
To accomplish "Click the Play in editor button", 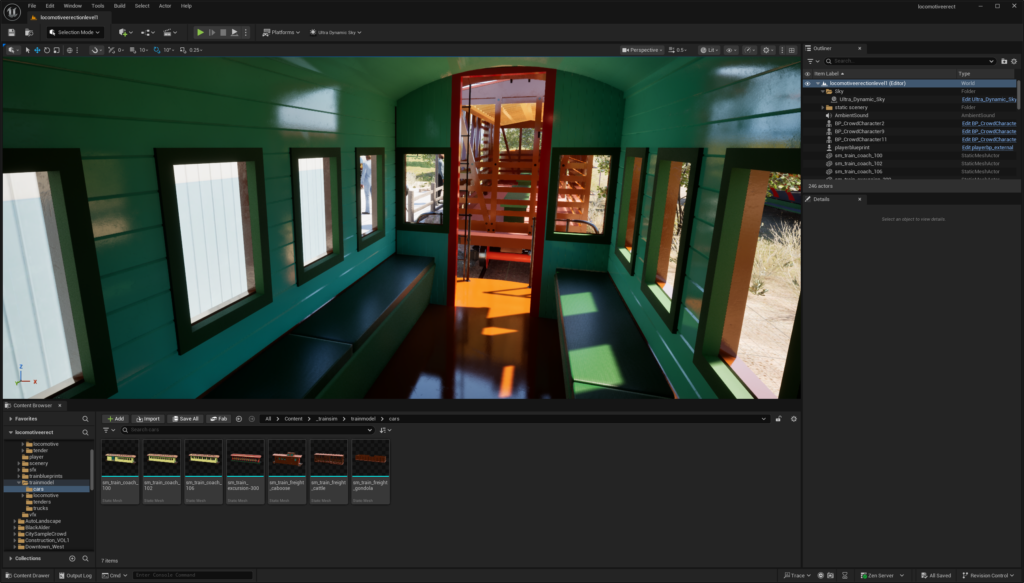I will click(200, 32).
